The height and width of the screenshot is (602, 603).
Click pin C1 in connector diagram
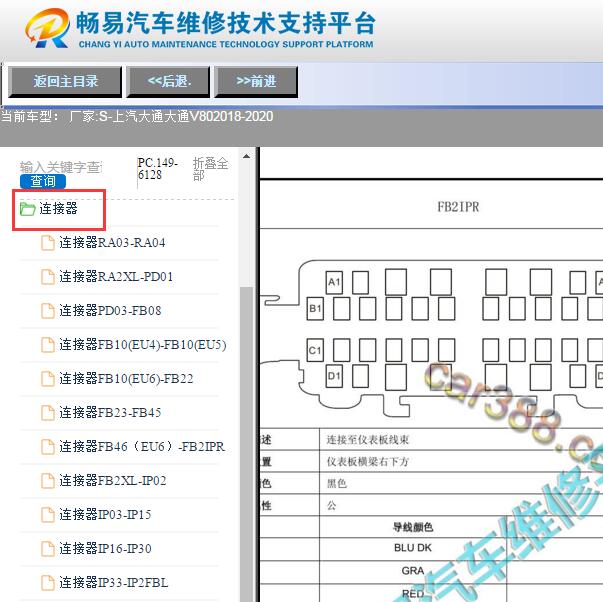[x=315, y=350]
